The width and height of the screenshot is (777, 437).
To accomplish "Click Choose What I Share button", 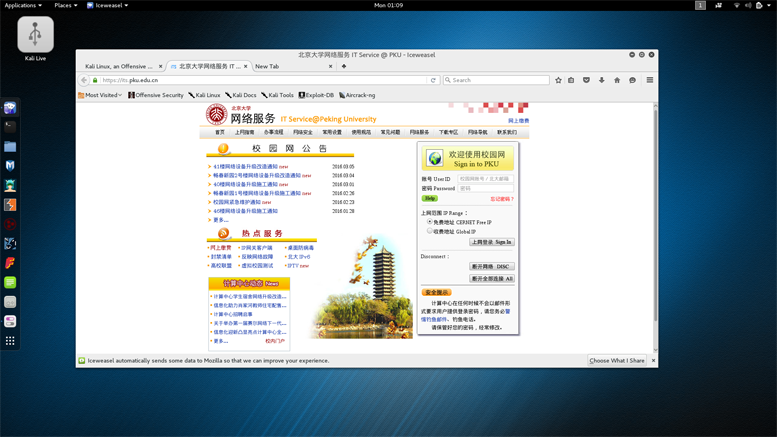I will click(617, 360).
